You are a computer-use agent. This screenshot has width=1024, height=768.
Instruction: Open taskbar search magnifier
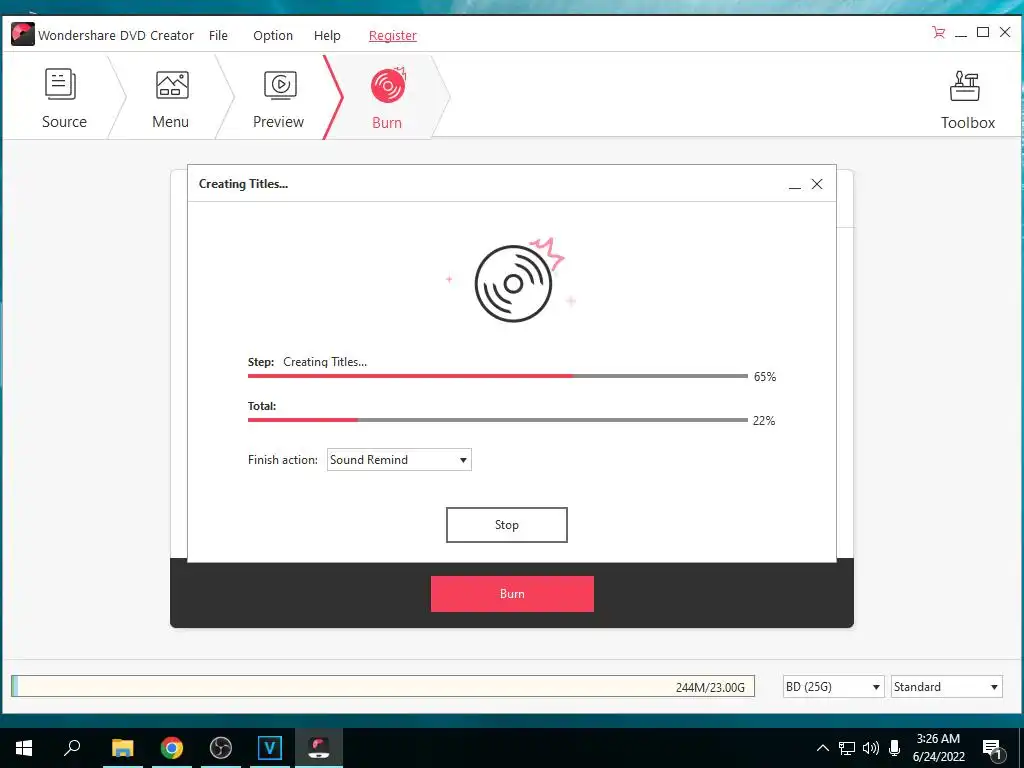point(72,747)
